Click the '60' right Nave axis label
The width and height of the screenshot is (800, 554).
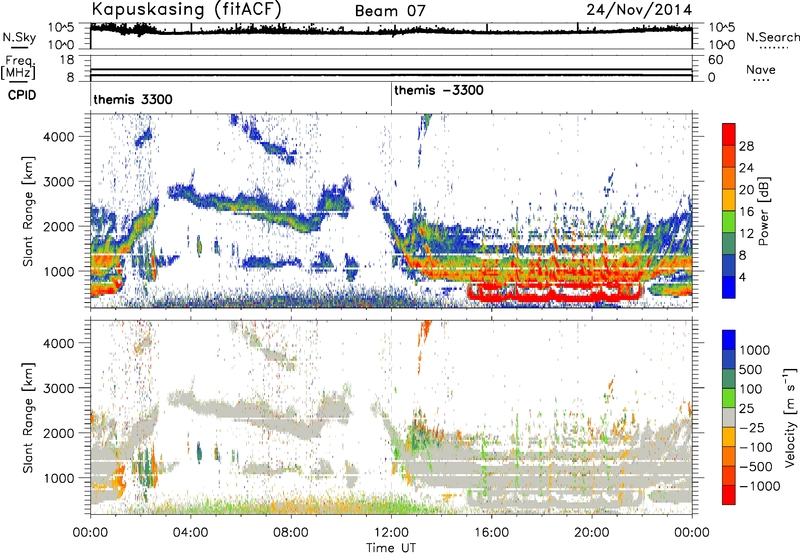pos(715,60)
